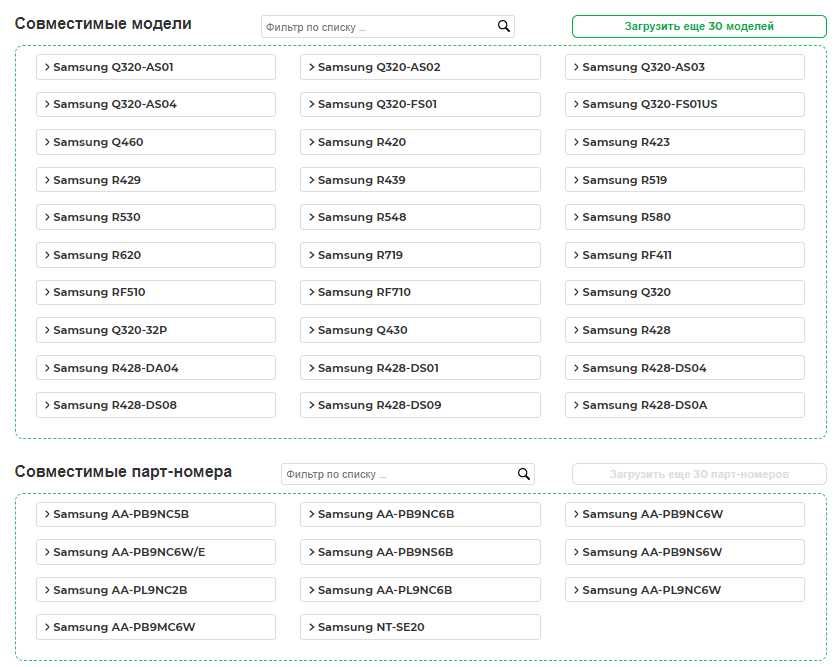Screen dimensions: 838x667
Task: Choose part number Samsung AA-PL9NC6B
Action: click(x=420, y=590)
